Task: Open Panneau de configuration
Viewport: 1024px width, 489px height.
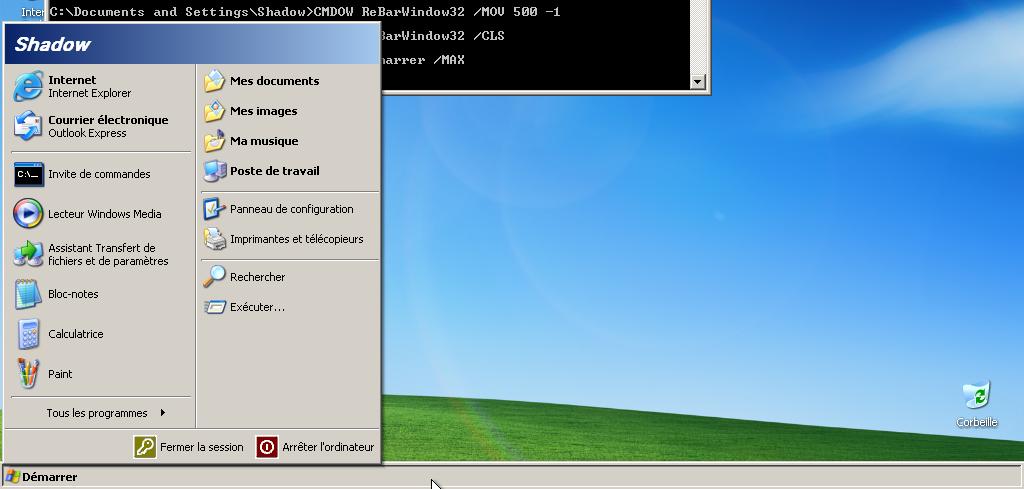Action: point(290,209)
